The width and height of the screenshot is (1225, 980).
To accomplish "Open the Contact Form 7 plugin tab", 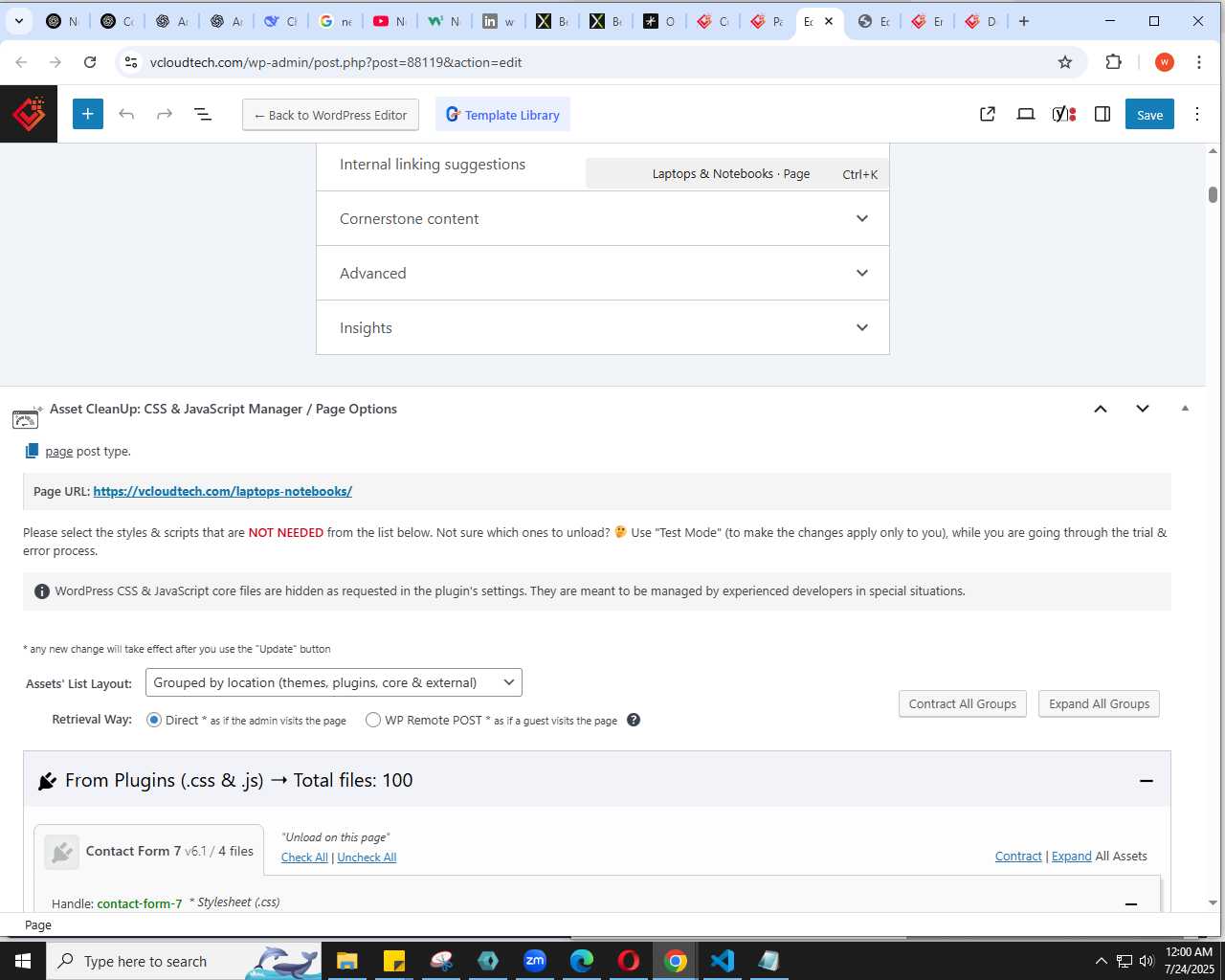I will tap(149, 850).
